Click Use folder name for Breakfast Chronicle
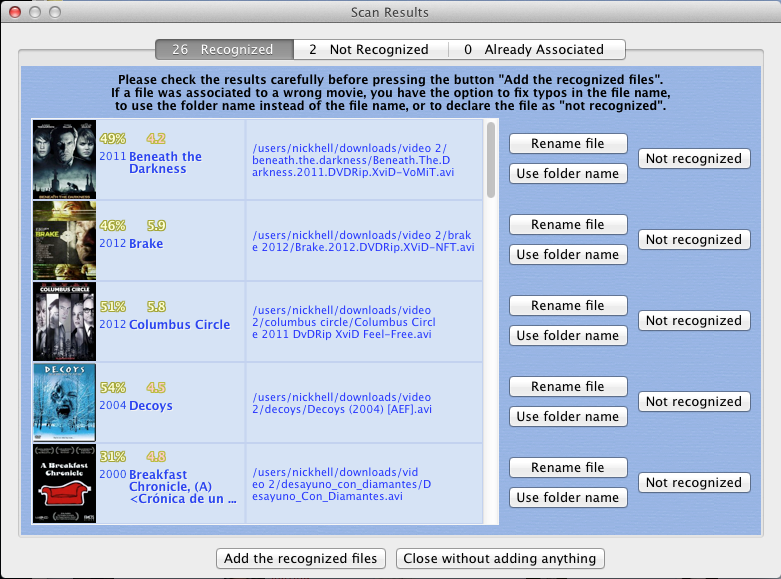The image size is (781, 579). pos(568,497)
